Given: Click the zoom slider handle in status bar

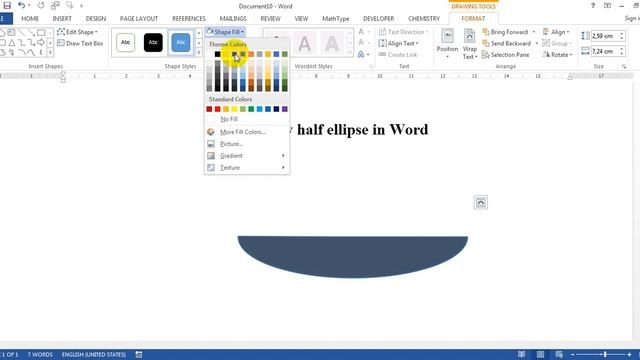Looking at the screenshot, I should pos(605,354).
